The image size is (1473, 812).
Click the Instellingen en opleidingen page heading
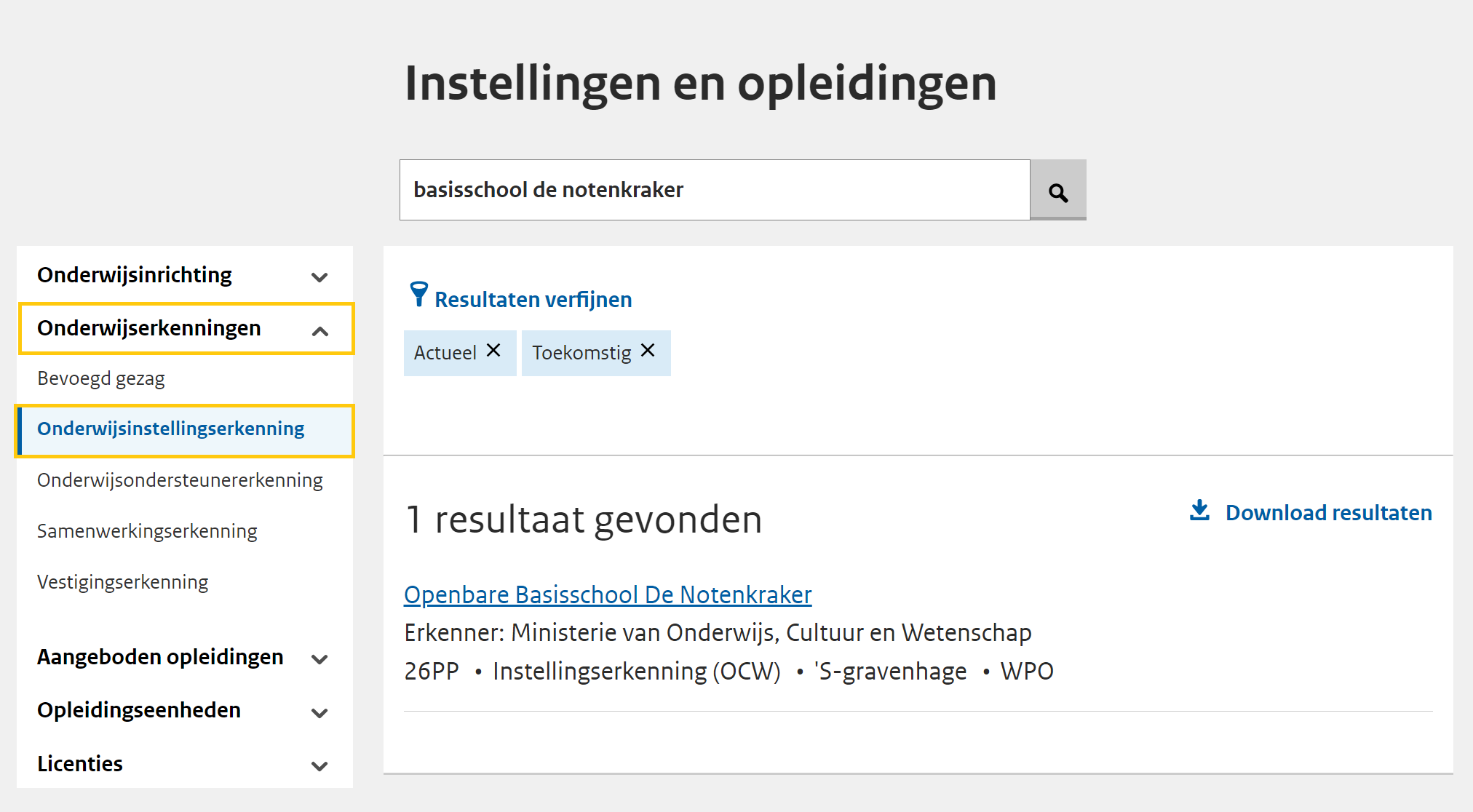[x=701, y=83]
